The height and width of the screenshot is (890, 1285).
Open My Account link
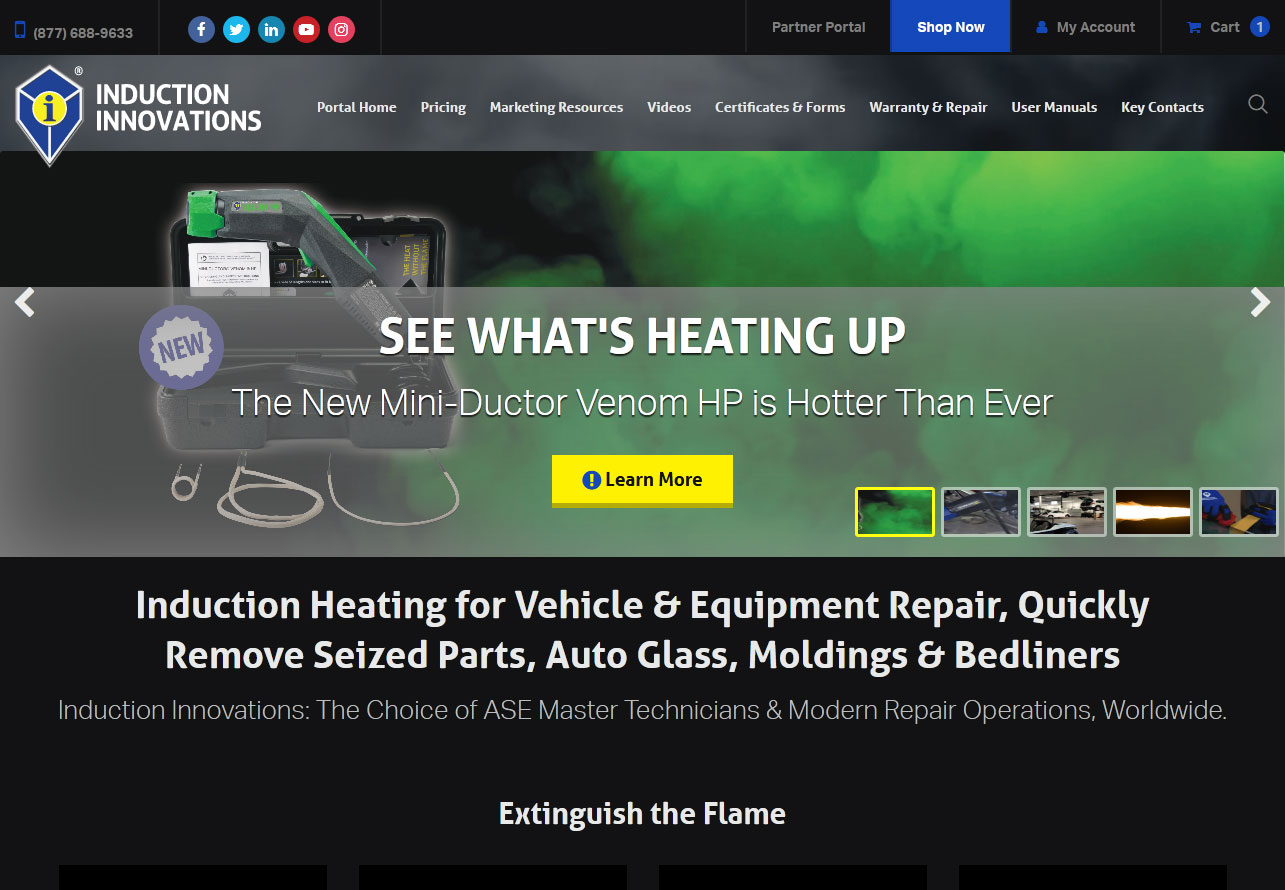pos(1085,27)
